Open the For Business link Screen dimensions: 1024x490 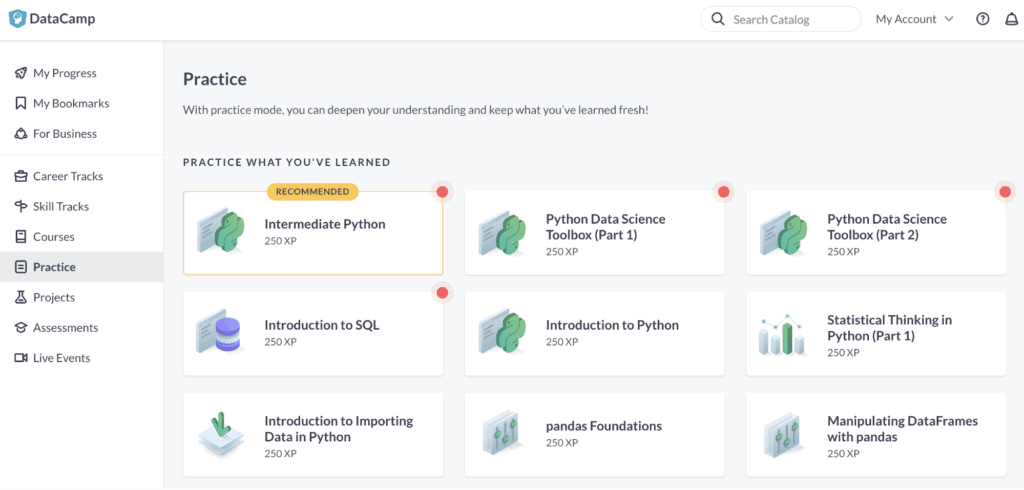click(64, 133)
